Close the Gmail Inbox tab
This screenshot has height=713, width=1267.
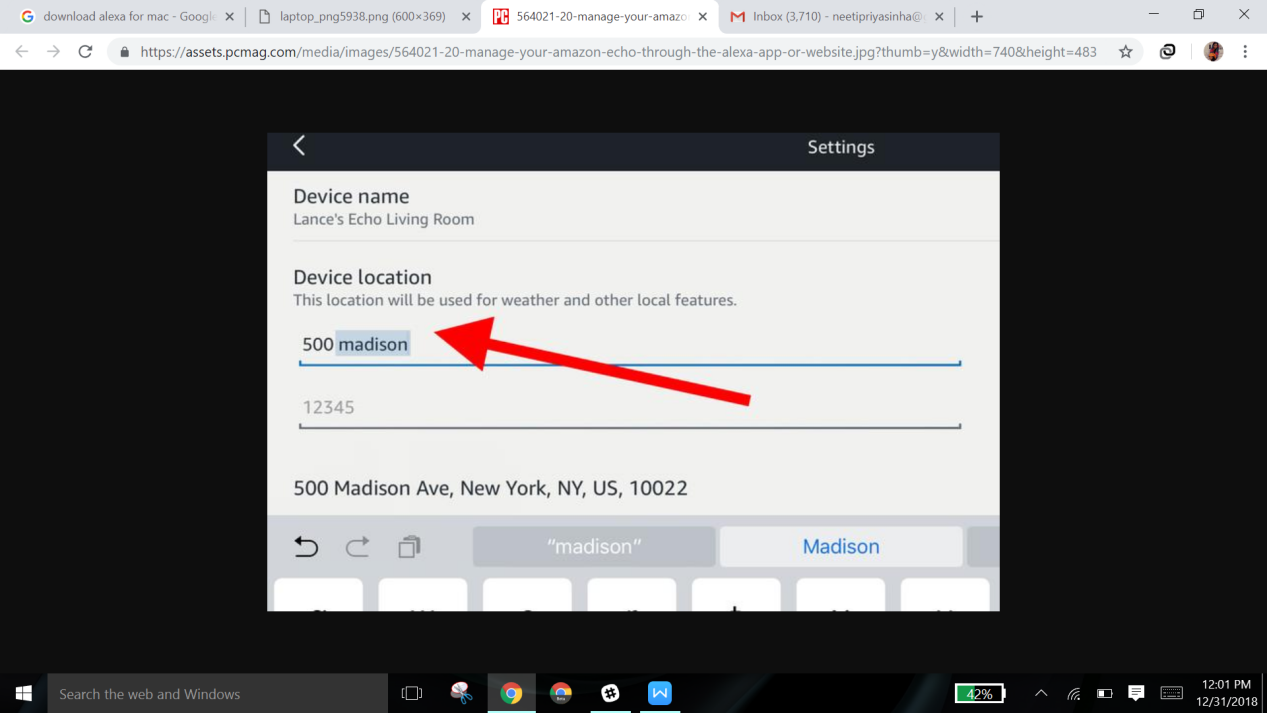coord(939,17)
